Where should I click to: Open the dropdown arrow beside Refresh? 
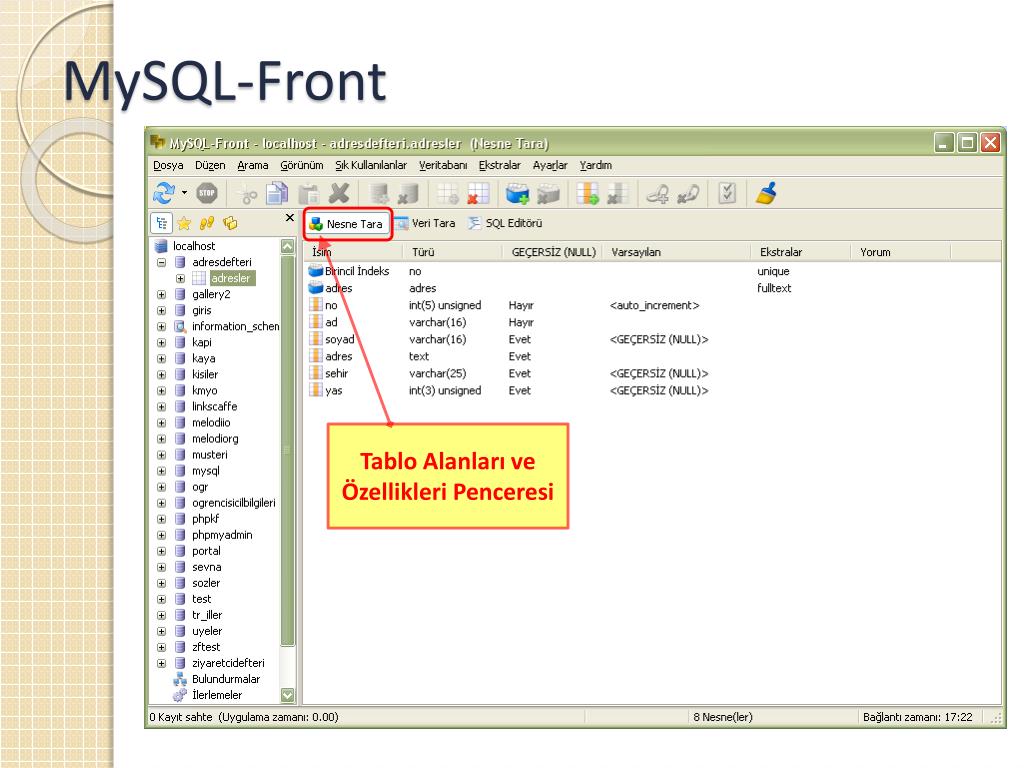(184, 193)
